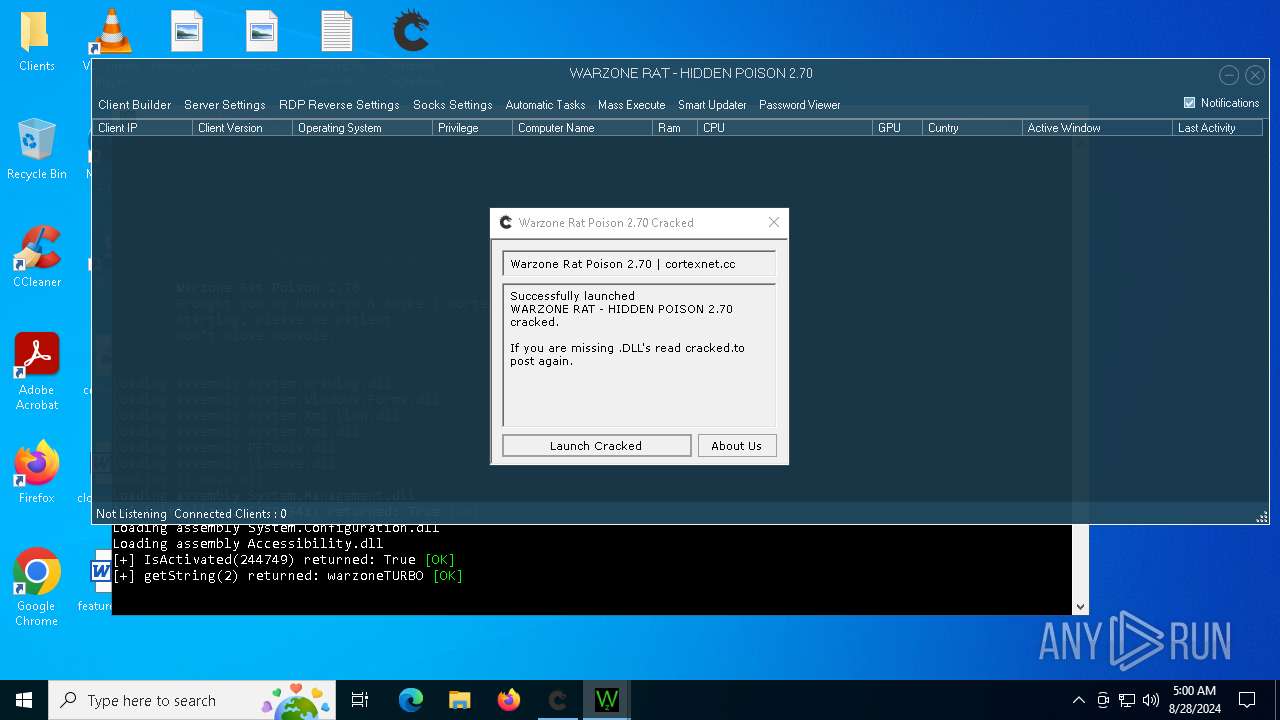Image resolution: width=1280 pixels, height=720 pixels.
Task: Click the 'Successfully launched' message text box
Action: 639,355
